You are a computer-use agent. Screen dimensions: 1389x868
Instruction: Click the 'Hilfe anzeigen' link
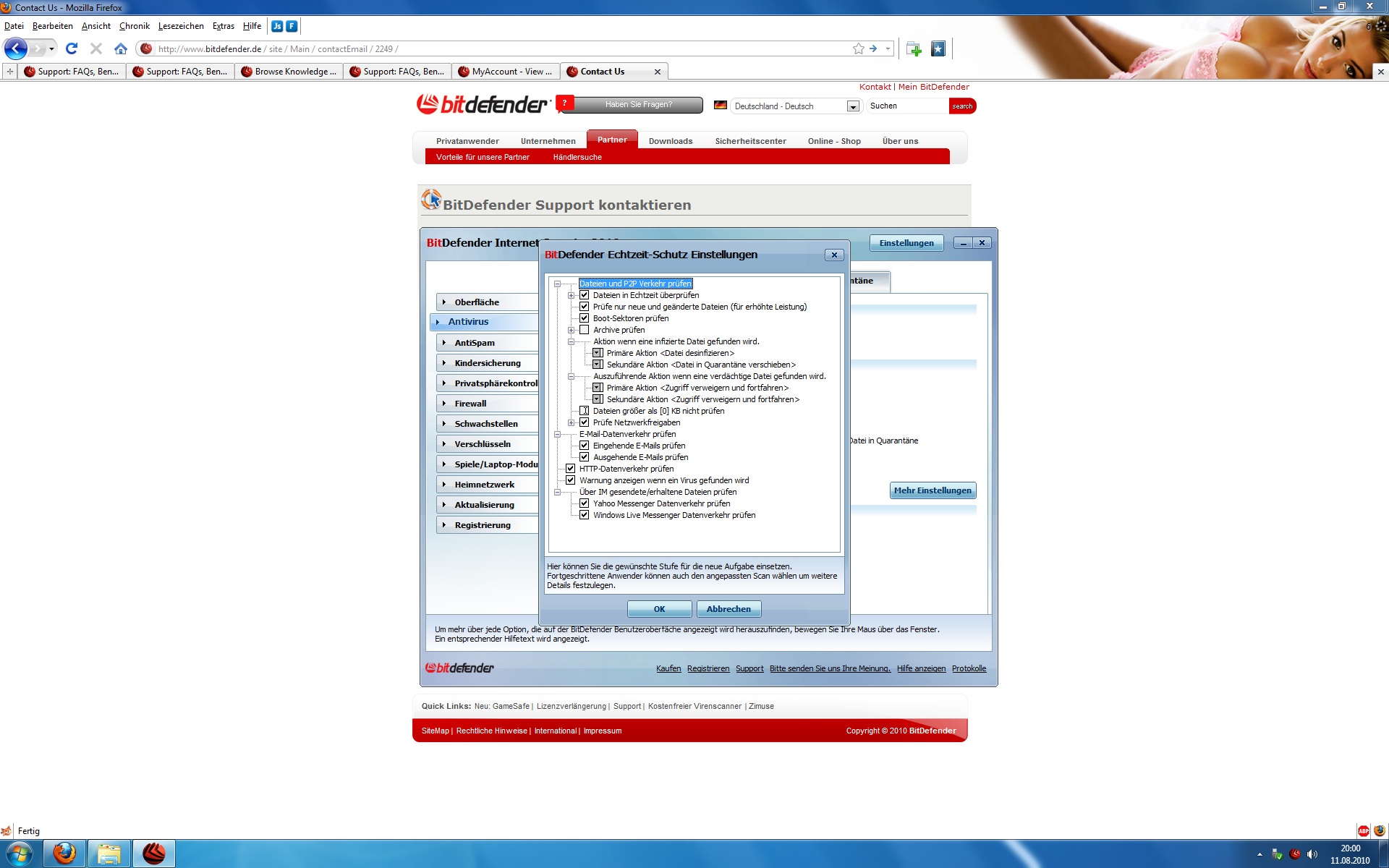point(921,668)
